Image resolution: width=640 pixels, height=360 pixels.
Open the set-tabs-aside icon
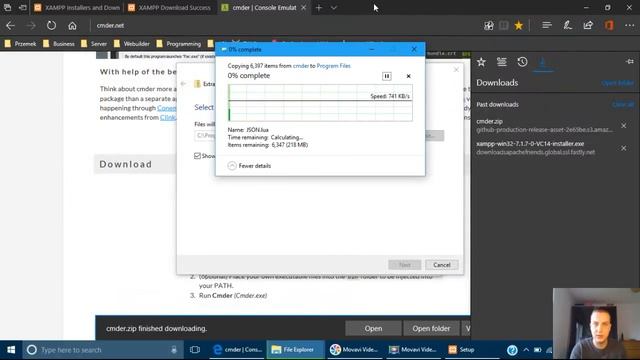[22, 7]
